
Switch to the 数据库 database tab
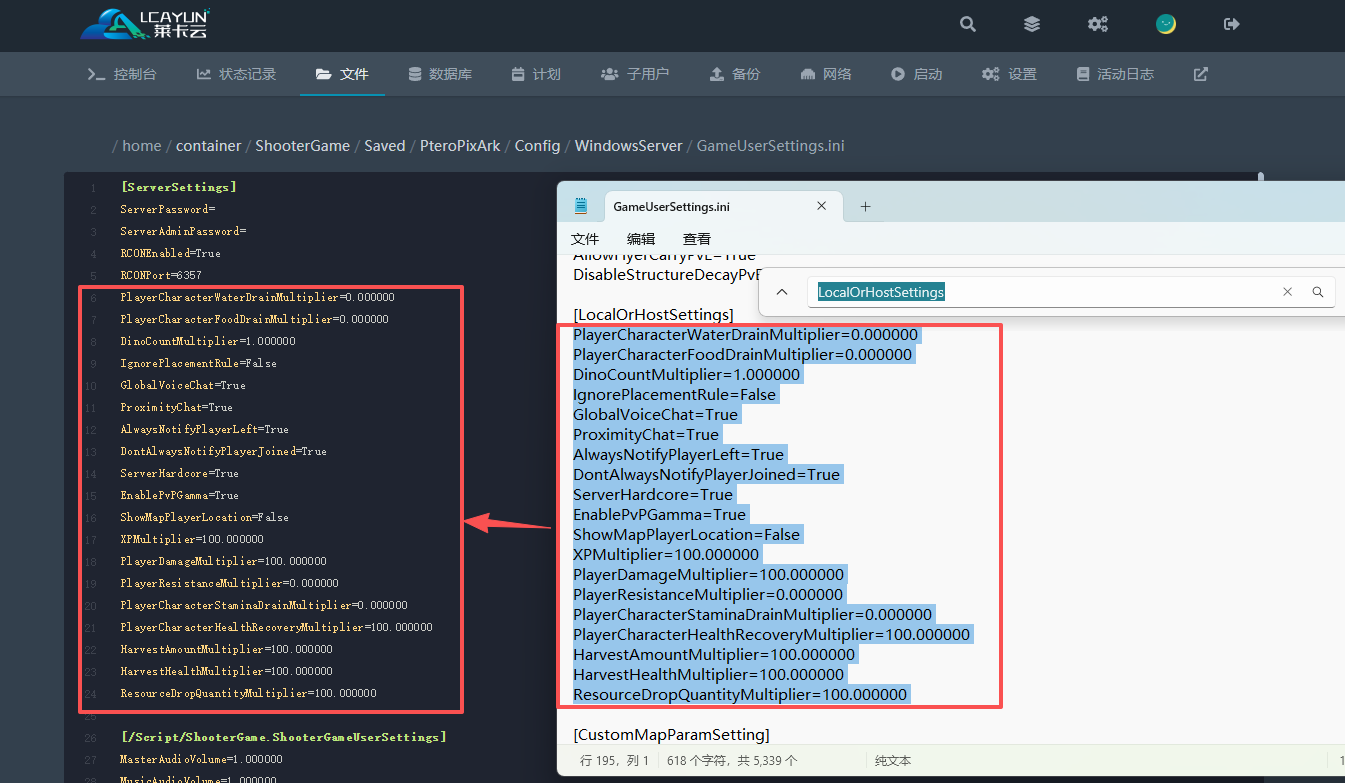[440, 74]
